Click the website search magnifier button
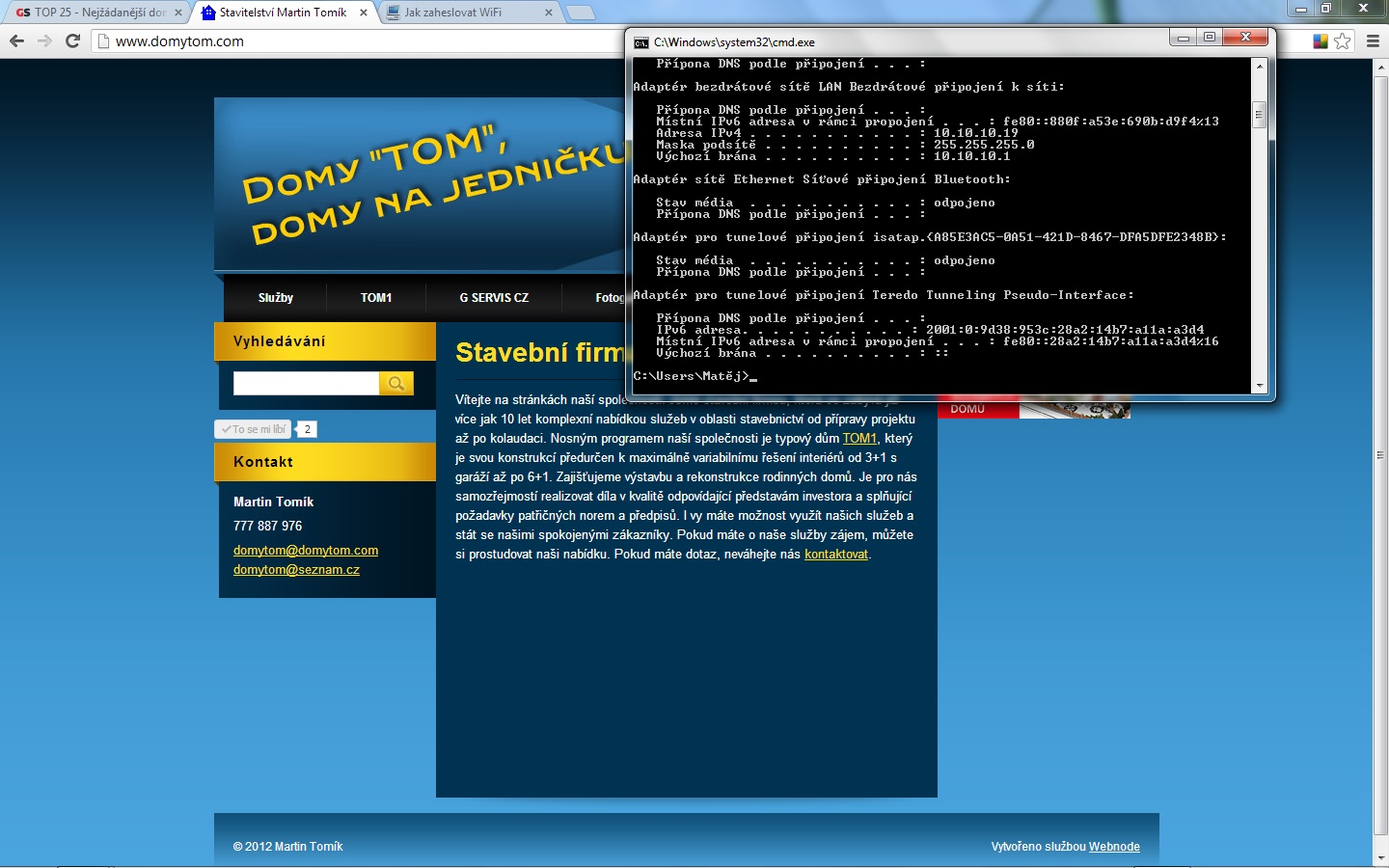Image resolution: width=1389 pixels, height=868 pixels. [x=396, y=384]
